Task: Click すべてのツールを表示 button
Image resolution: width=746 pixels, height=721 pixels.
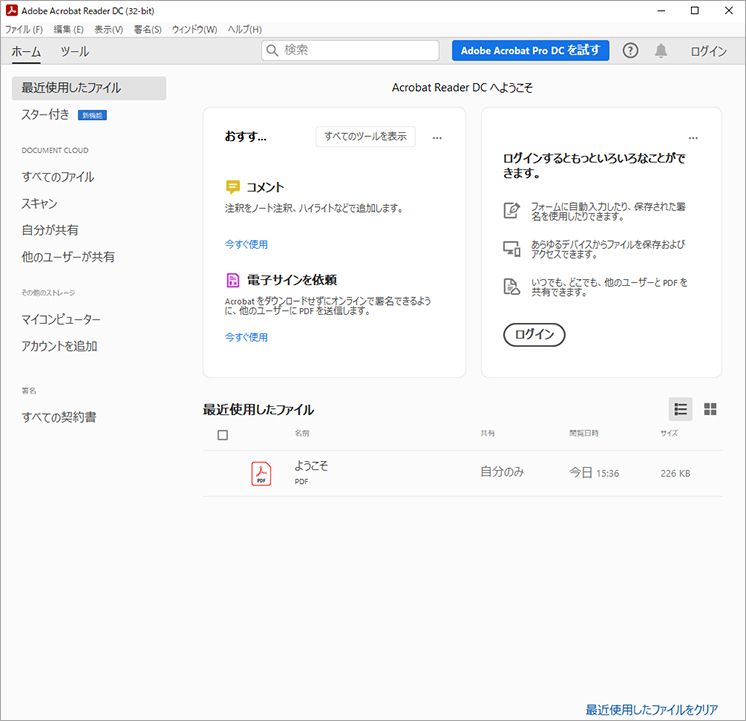Action: pyautogui.click(x=365, y=137)
